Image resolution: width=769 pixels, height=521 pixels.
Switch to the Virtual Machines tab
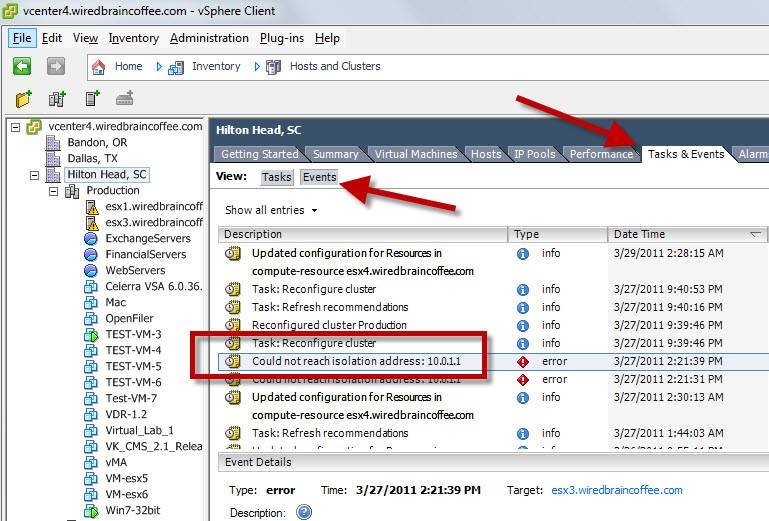pyautogui.click(x=416, y=154)
